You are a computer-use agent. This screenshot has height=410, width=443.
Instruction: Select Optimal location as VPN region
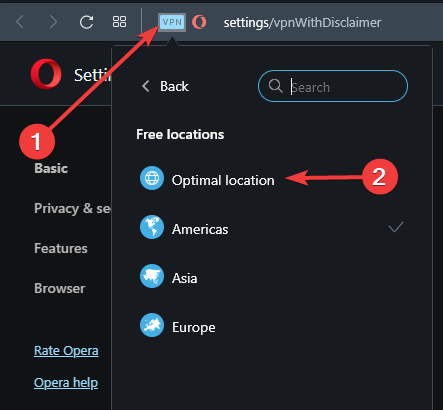coord(223,180)
